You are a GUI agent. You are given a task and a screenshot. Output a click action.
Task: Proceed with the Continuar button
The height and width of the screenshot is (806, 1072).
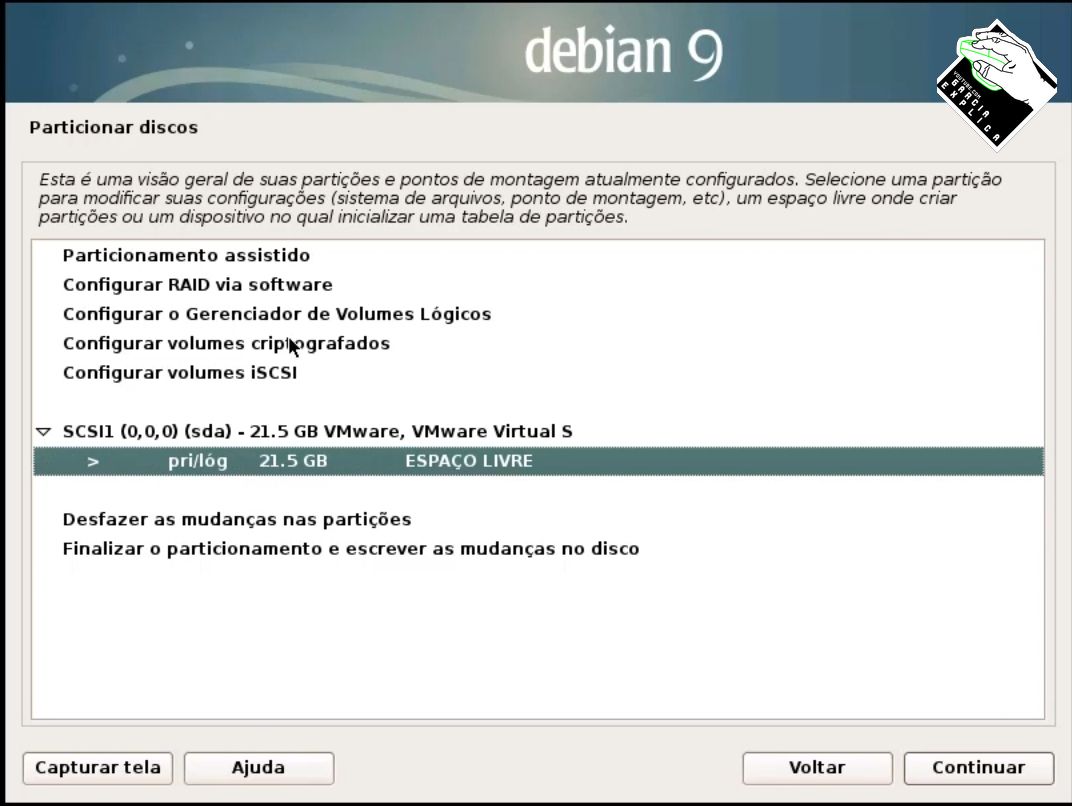978,768
